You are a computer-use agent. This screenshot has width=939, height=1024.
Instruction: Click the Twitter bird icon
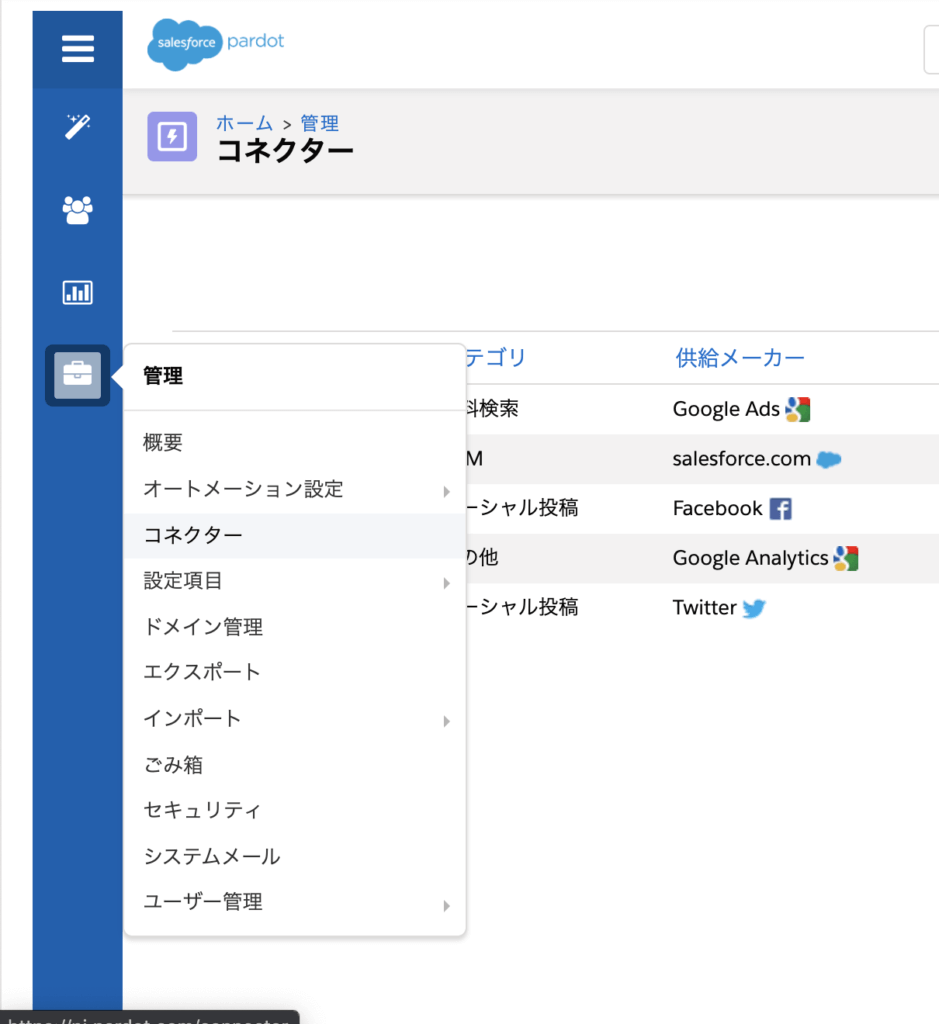coord(755,607)
